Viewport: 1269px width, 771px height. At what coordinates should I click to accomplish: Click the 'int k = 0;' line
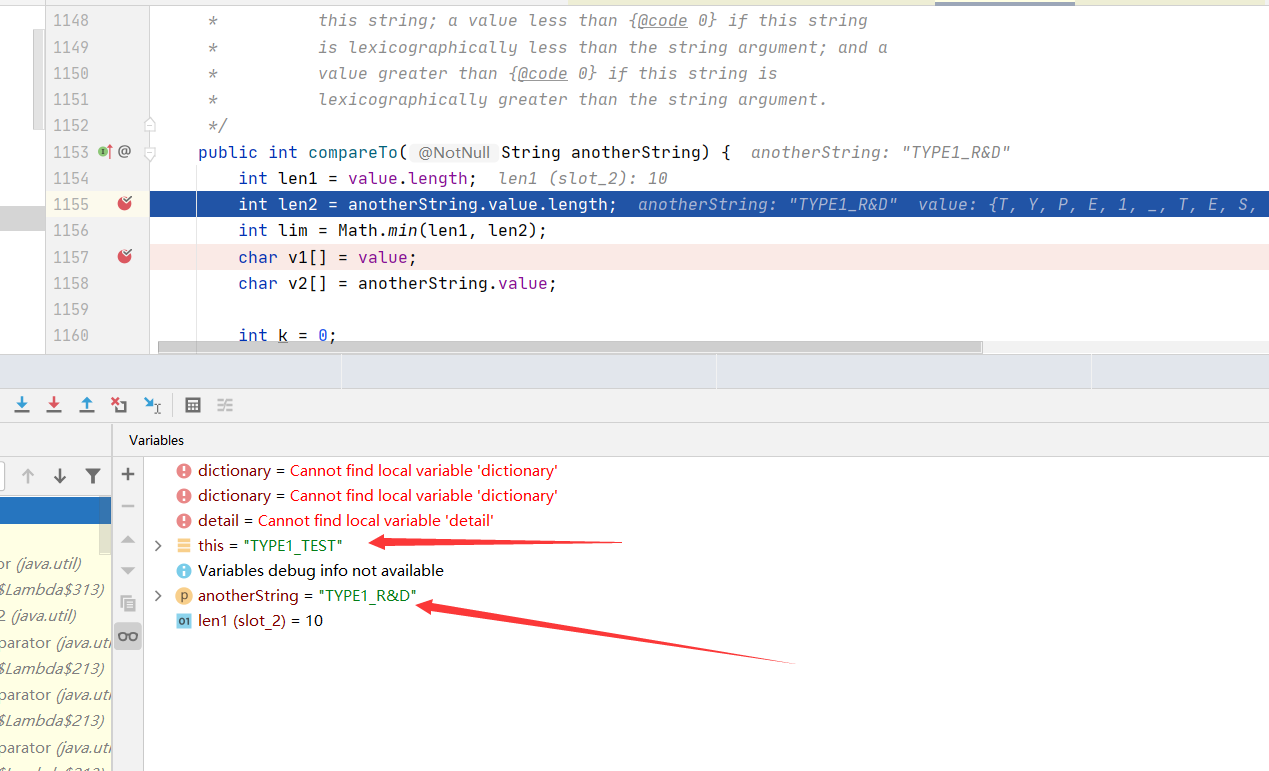(x=287, y=335)
